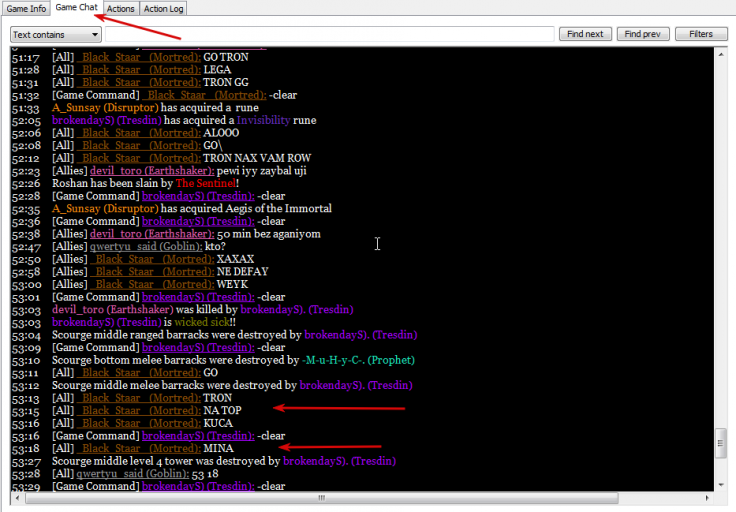Select text 'Roshan has been slain by'
Viewport: 736px width, 512px height.
tap(113, 183)
